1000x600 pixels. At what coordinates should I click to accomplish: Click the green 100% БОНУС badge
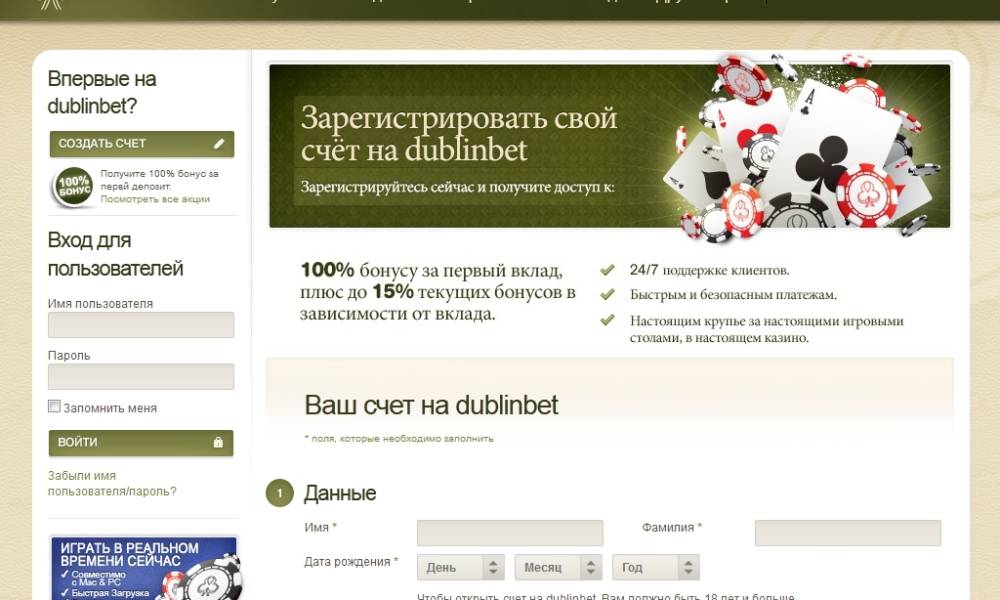73,186
